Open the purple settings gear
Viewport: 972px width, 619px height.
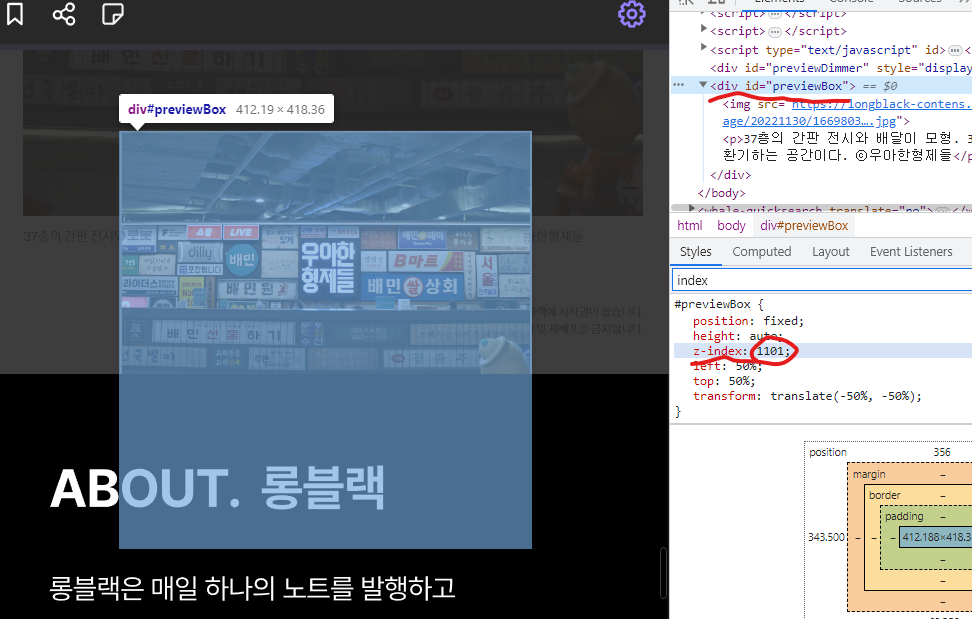(x=632, y=14)
